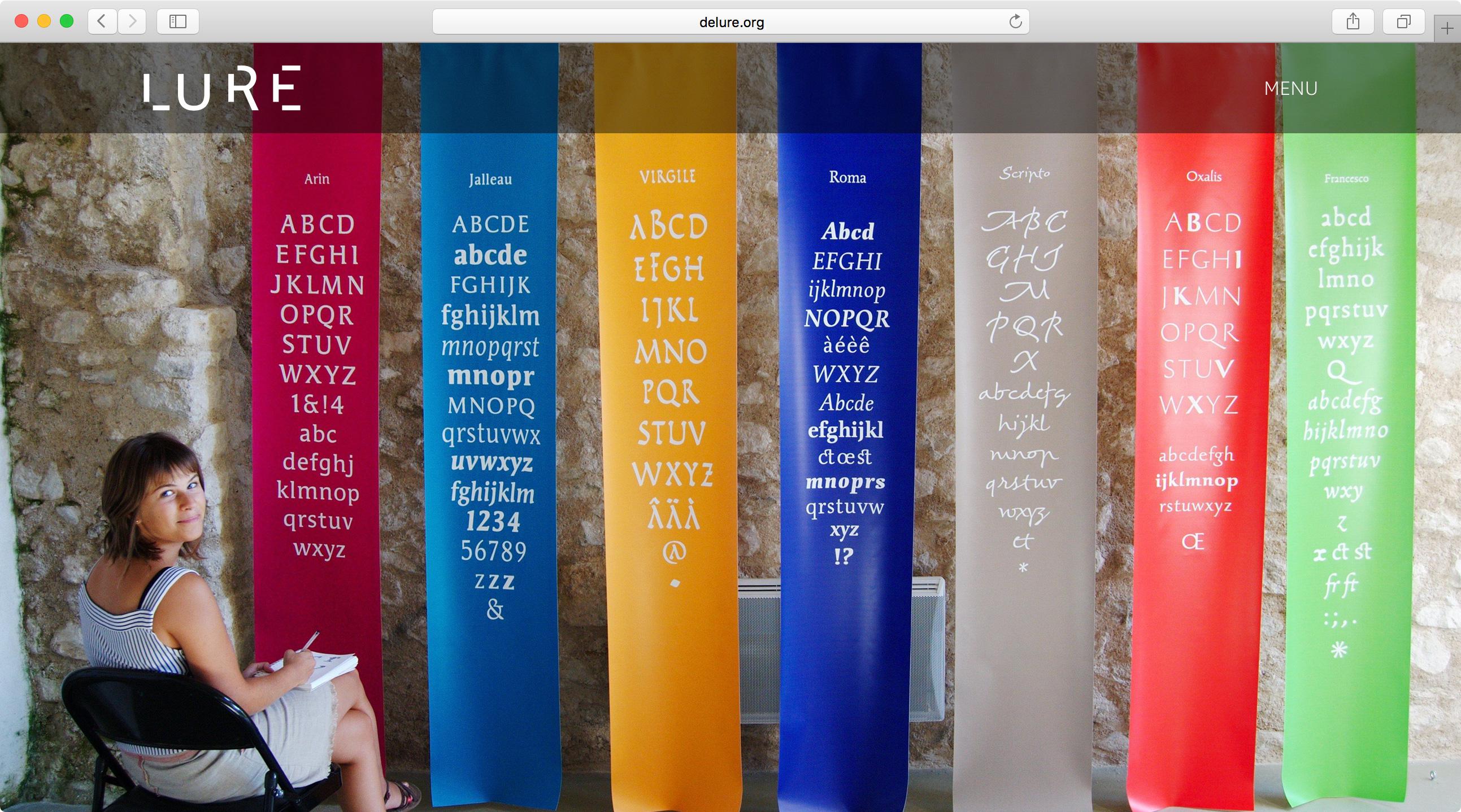Open the Share sheet icon

click(x=1353, y=21)
